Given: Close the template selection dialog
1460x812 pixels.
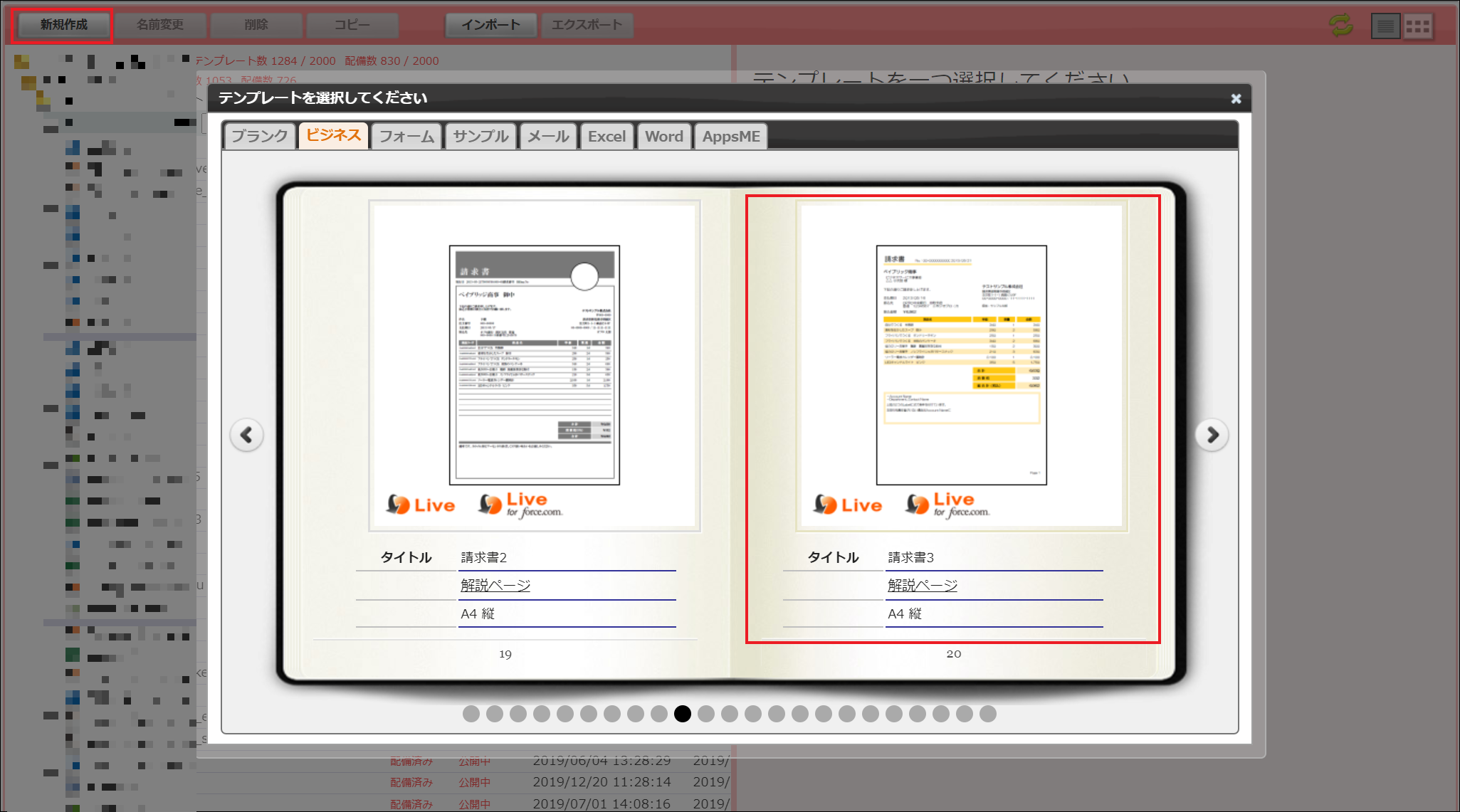Looking at the screenshot, I should click(1236, 99).
